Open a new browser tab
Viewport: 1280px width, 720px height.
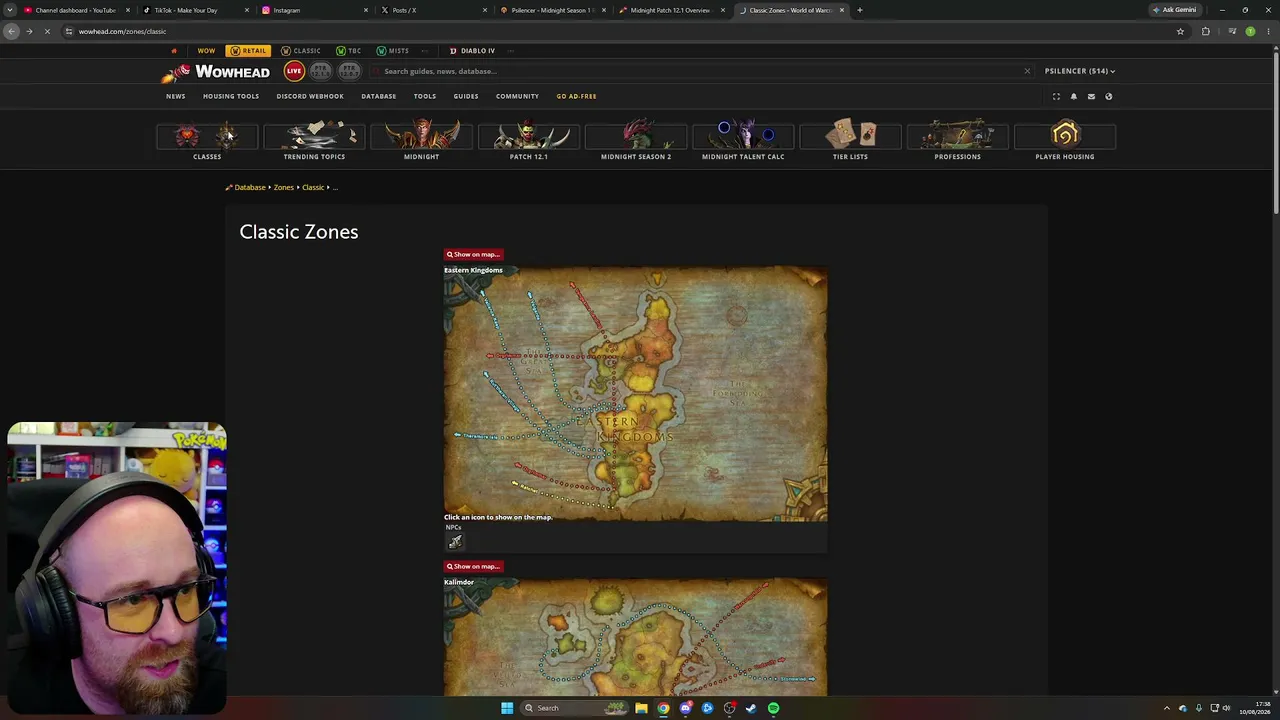859,10
